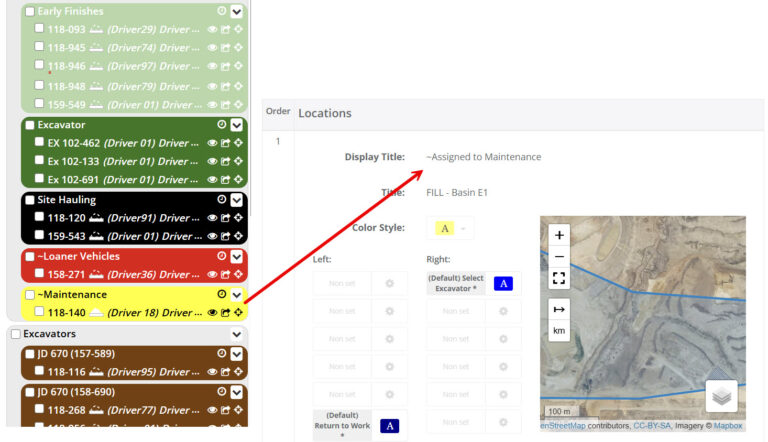
Task: Open share icon for 118-140
Action: point(225,313)
